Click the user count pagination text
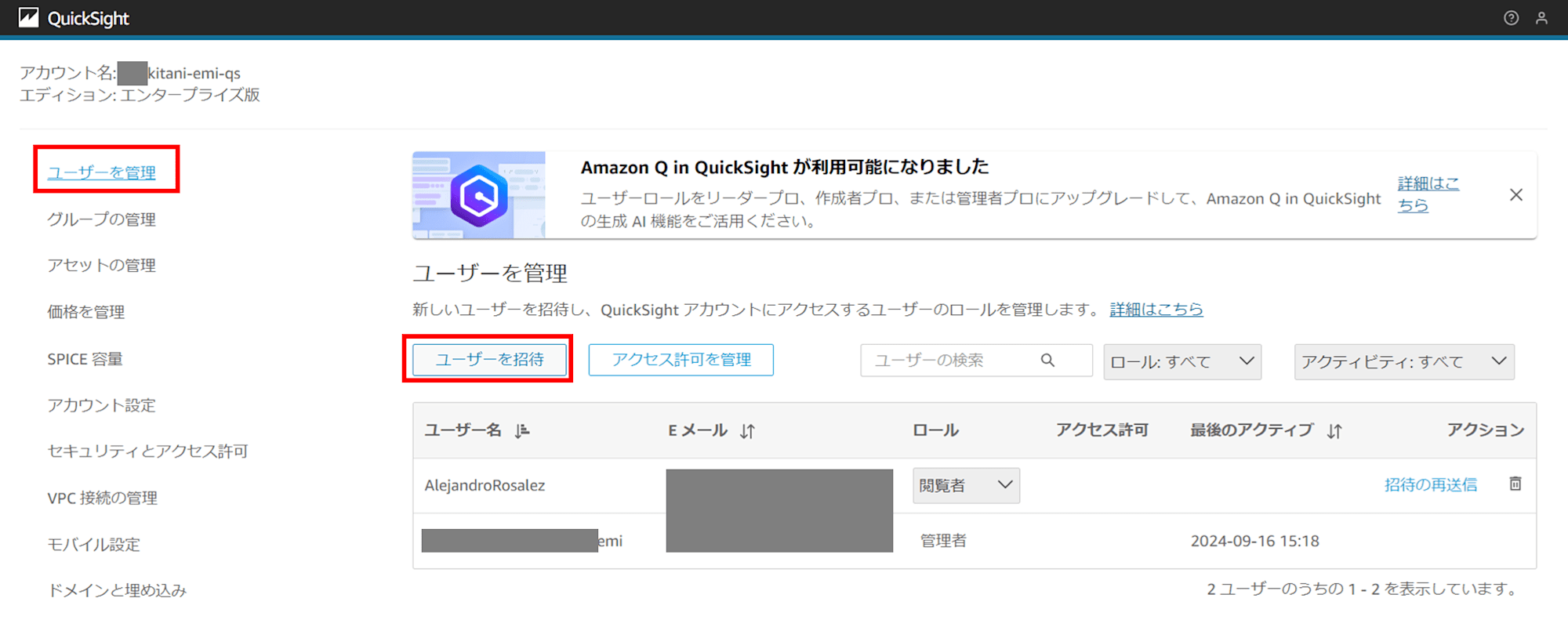Screen dimensions: 1568x620 pyautogui.click(x=1363, y=589)
